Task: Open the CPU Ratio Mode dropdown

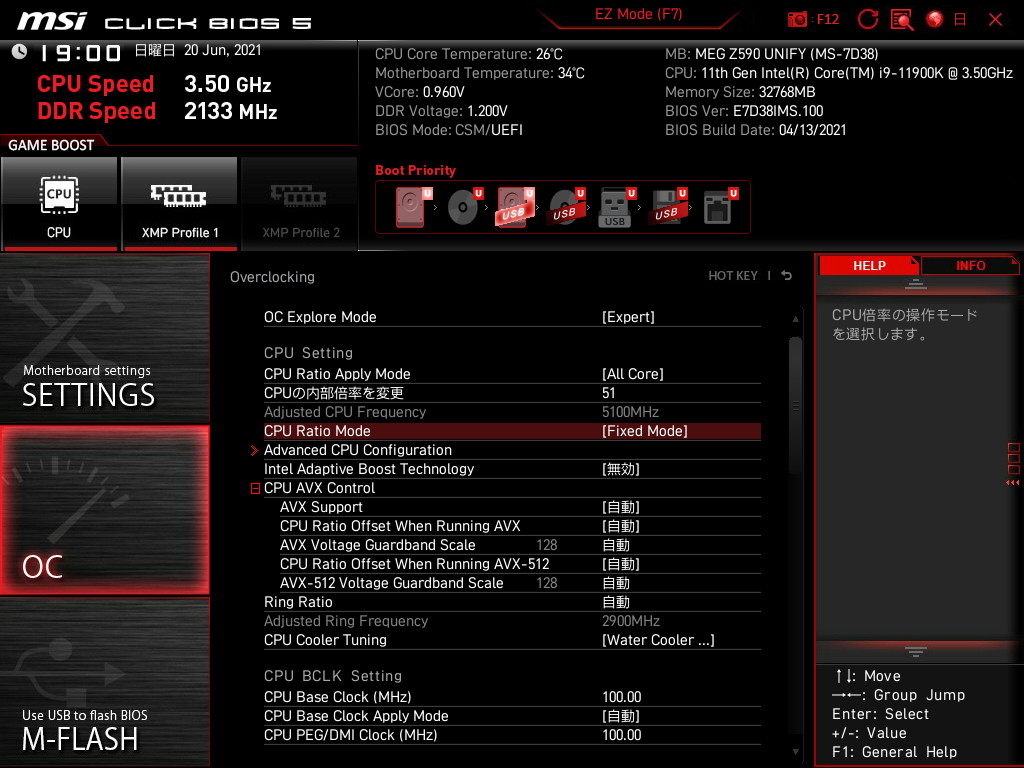Action: click(644, 431)
